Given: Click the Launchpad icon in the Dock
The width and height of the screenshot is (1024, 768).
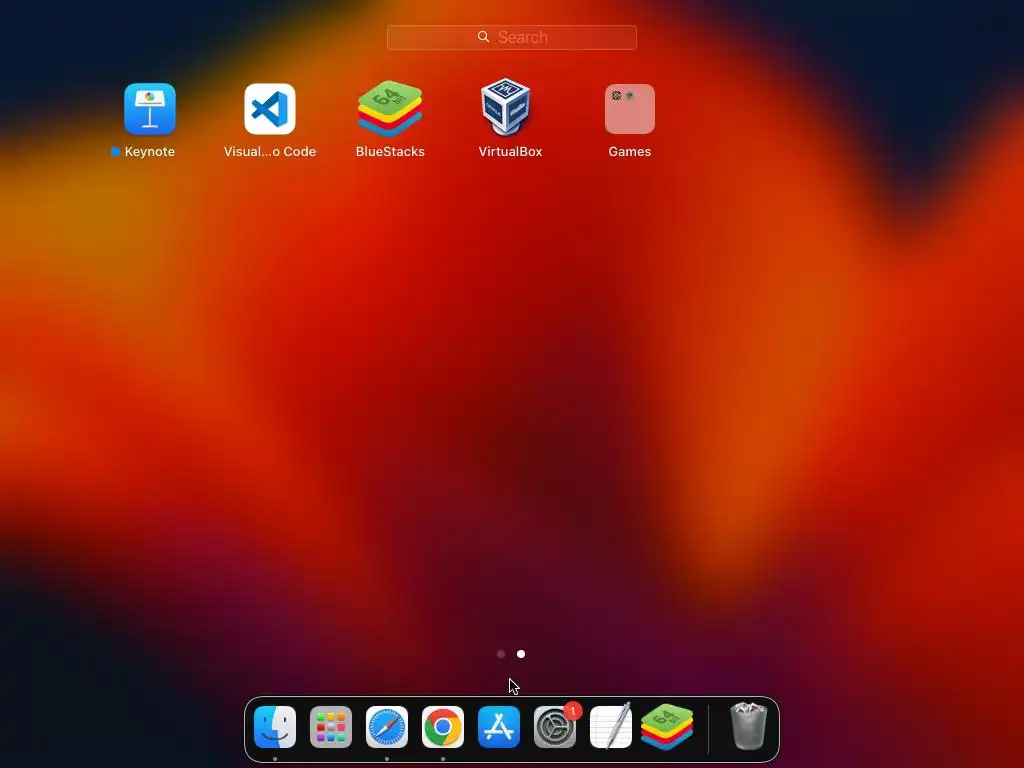Looking at the screenshot, I should pos(330,727).
